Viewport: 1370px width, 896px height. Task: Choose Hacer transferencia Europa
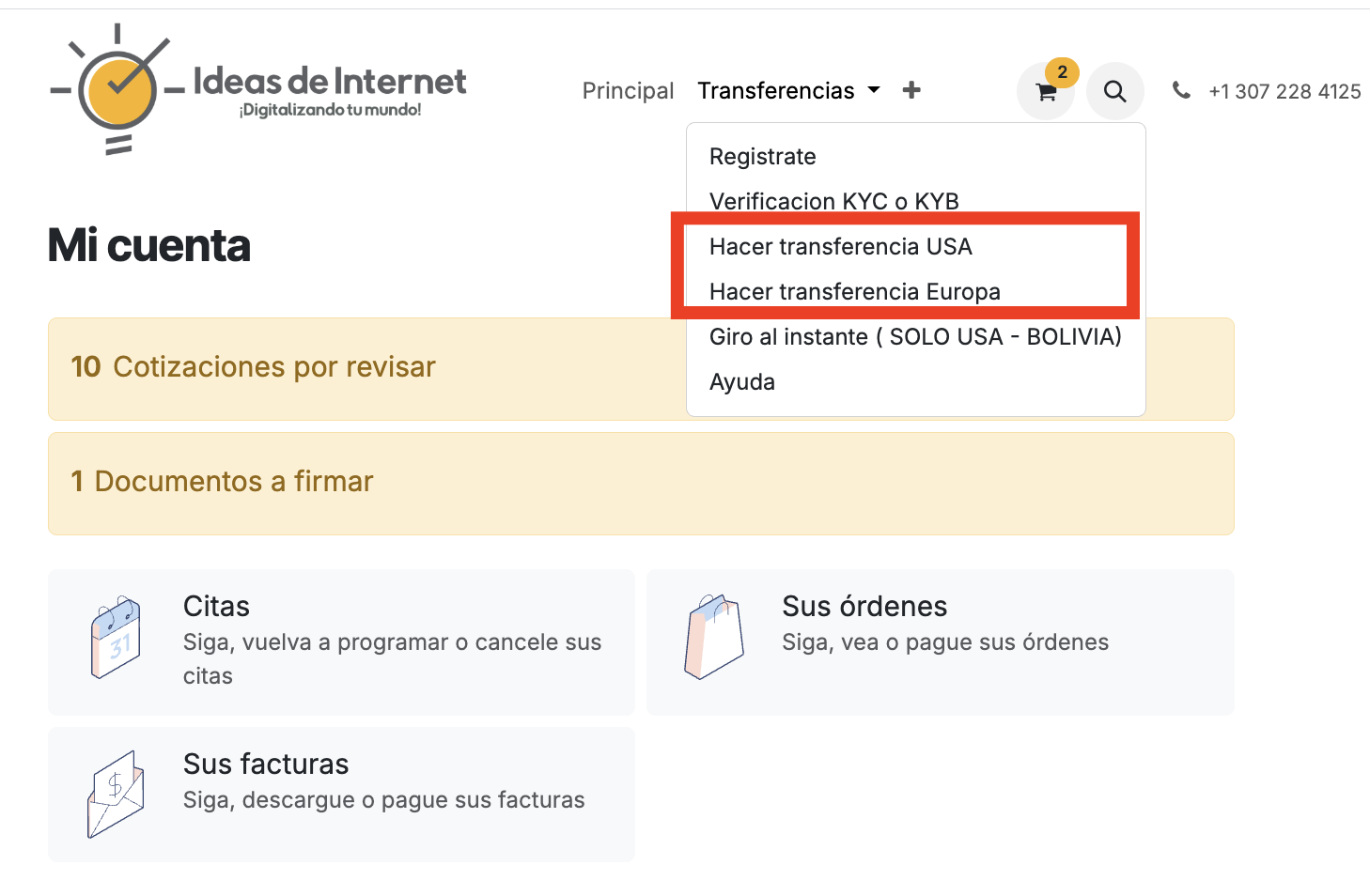[x=854, y=292]
